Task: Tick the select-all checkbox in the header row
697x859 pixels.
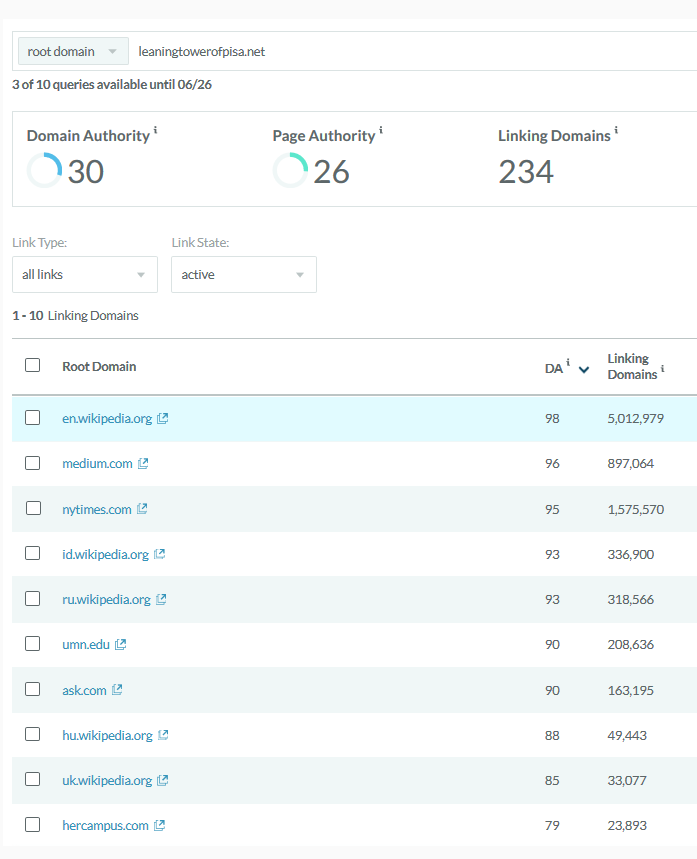Action: 32,365
